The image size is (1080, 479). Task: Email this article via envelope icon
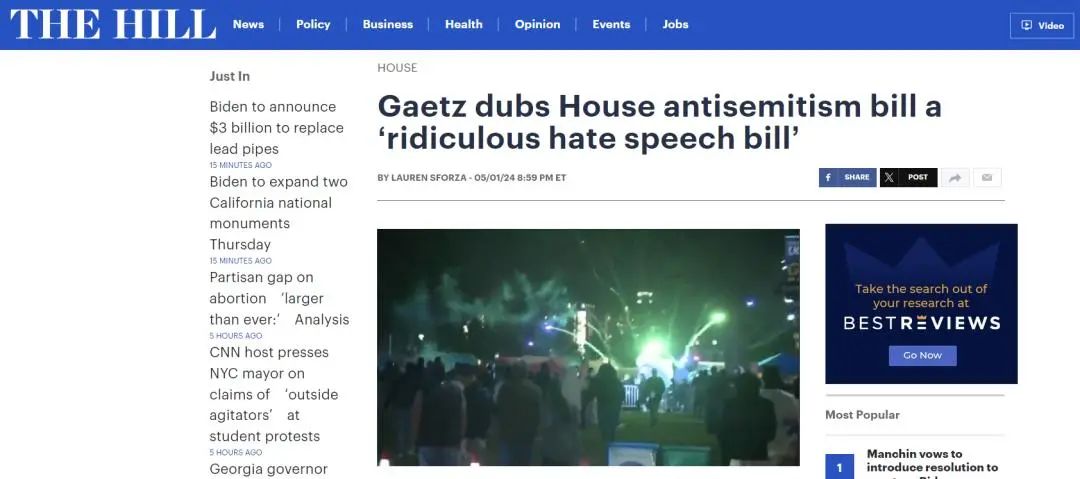click(x=987, y=178)
